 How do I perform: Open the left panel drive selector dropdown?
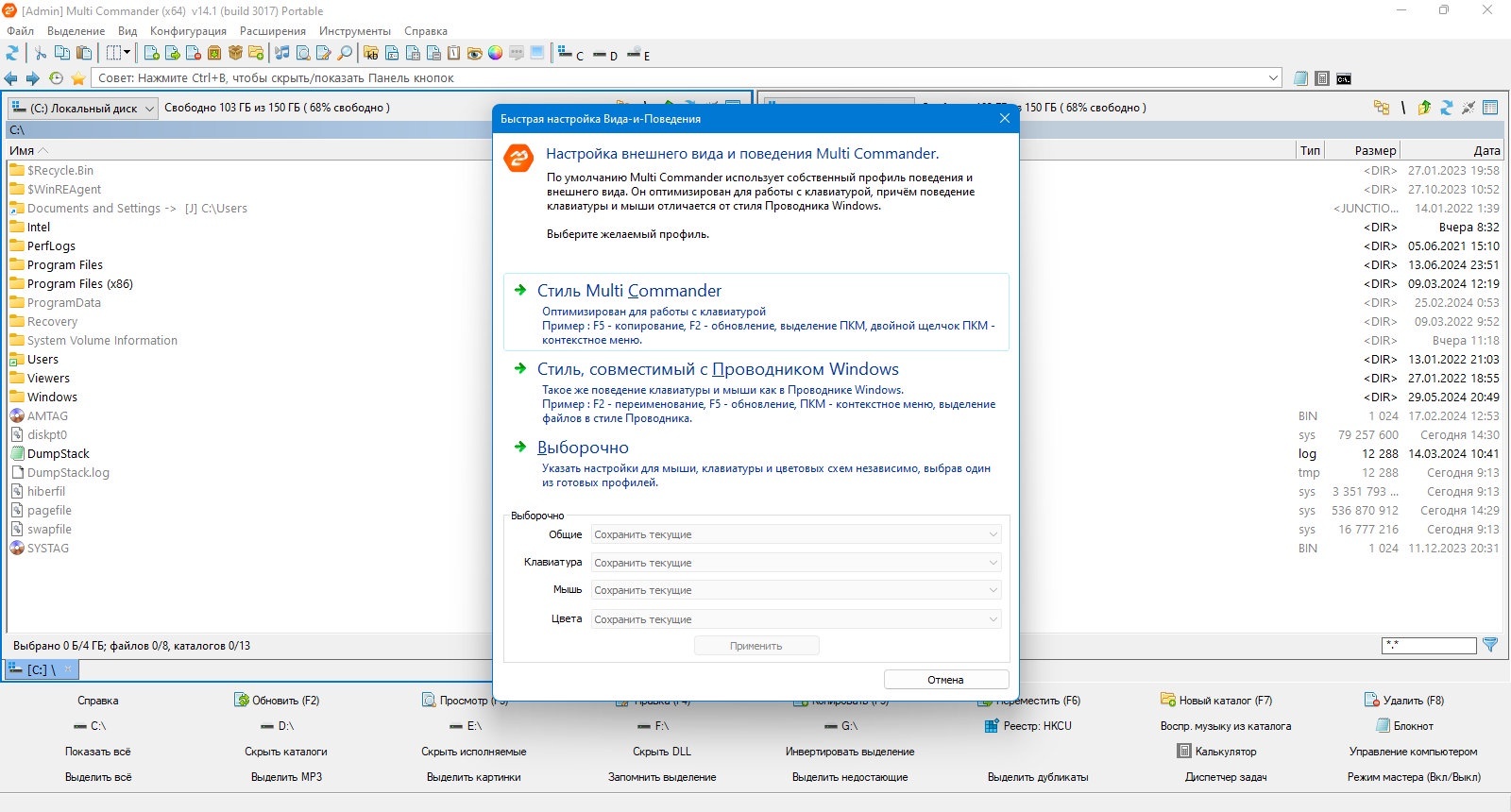tap(83, 108)
